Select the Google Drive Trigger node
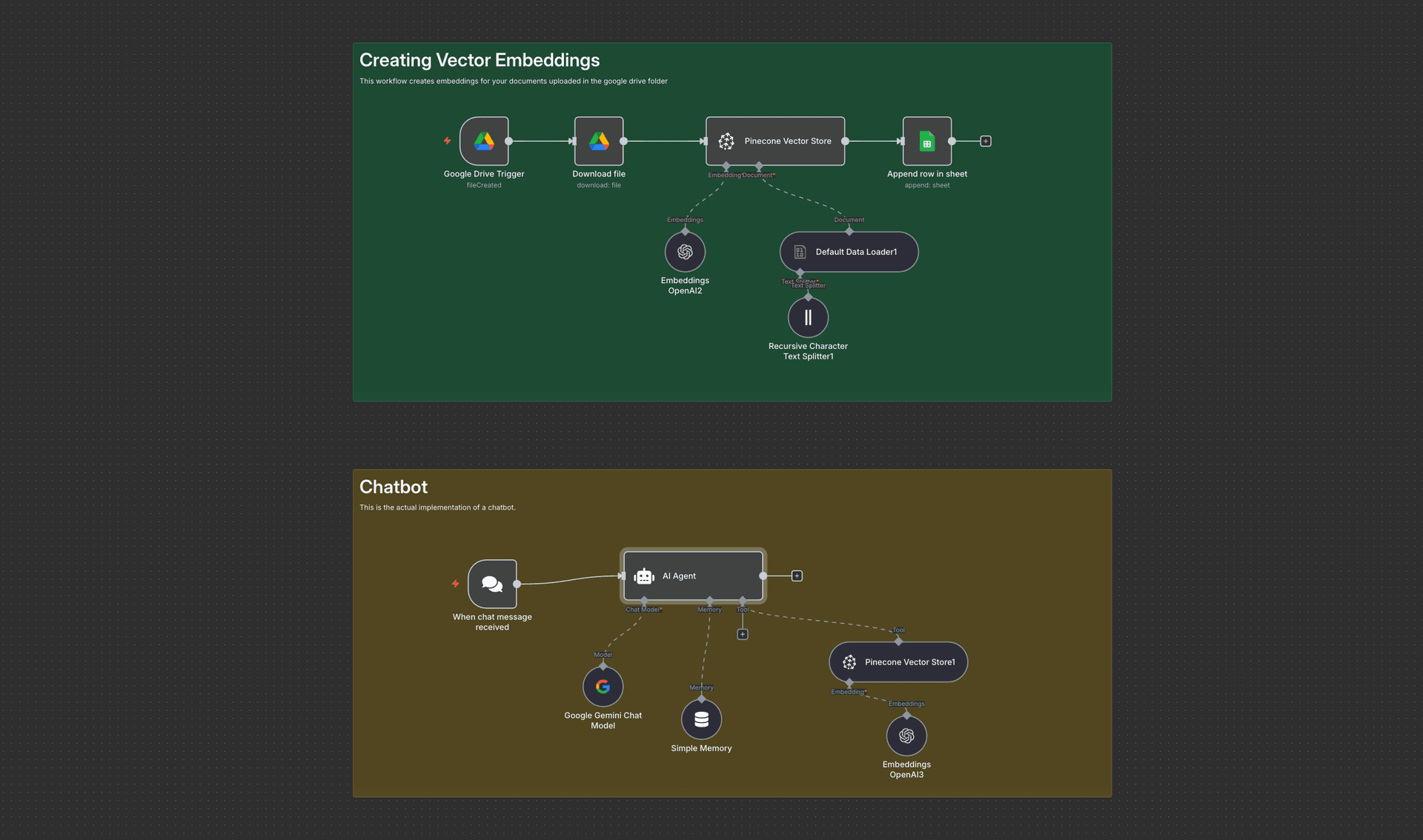 tap(484, 141)
